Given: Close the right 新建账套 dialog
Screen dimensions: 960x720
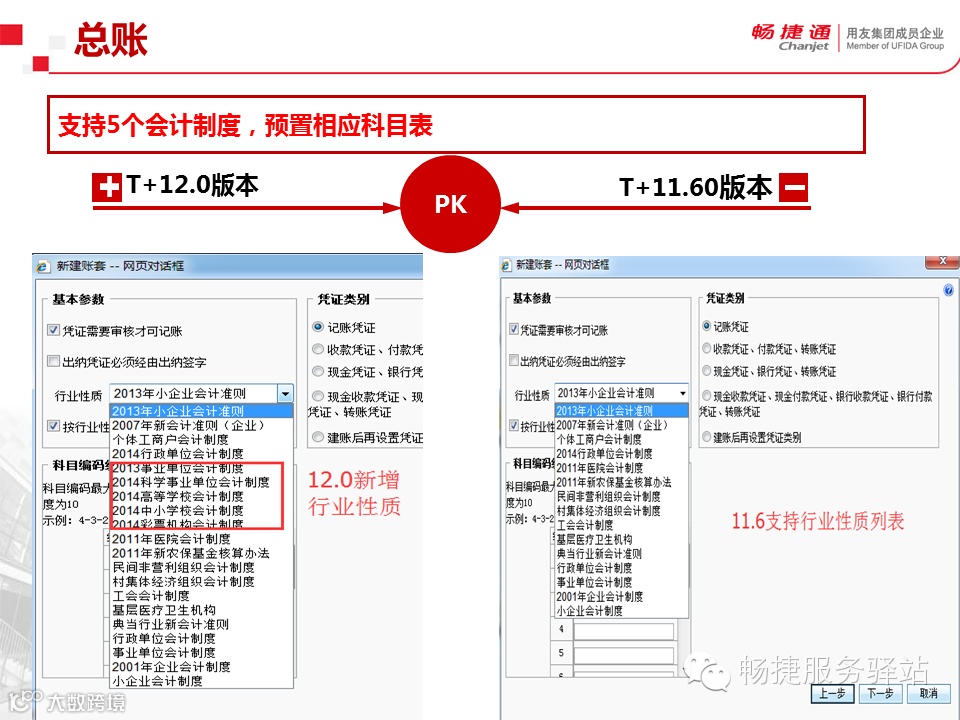Looking at the screenshot, I should (x=942, y=261).
